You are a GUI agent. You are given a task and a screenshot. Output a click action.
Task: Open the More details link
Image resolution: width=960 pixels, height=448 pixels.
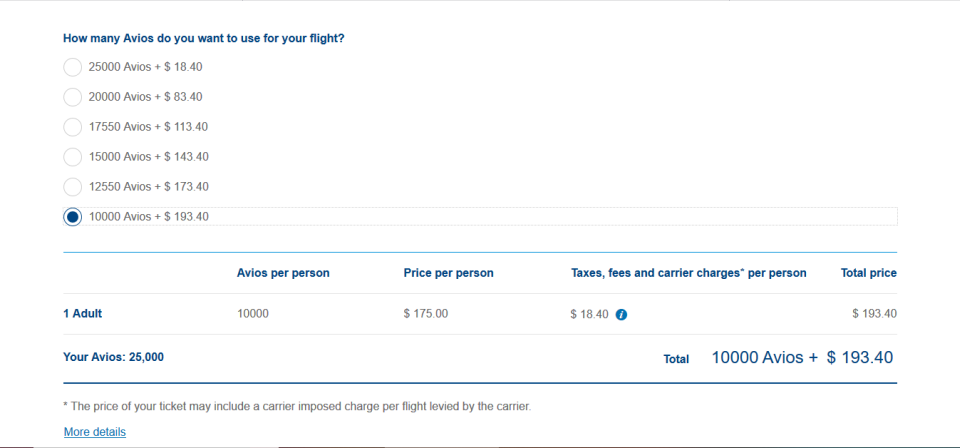click(95, 432)
